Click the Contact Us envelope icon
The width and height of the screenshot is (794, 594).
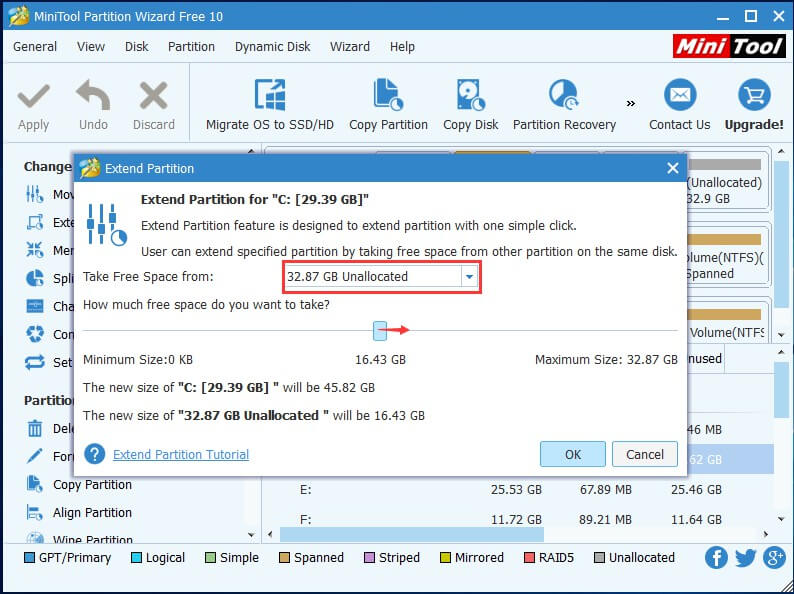[679, 96]
